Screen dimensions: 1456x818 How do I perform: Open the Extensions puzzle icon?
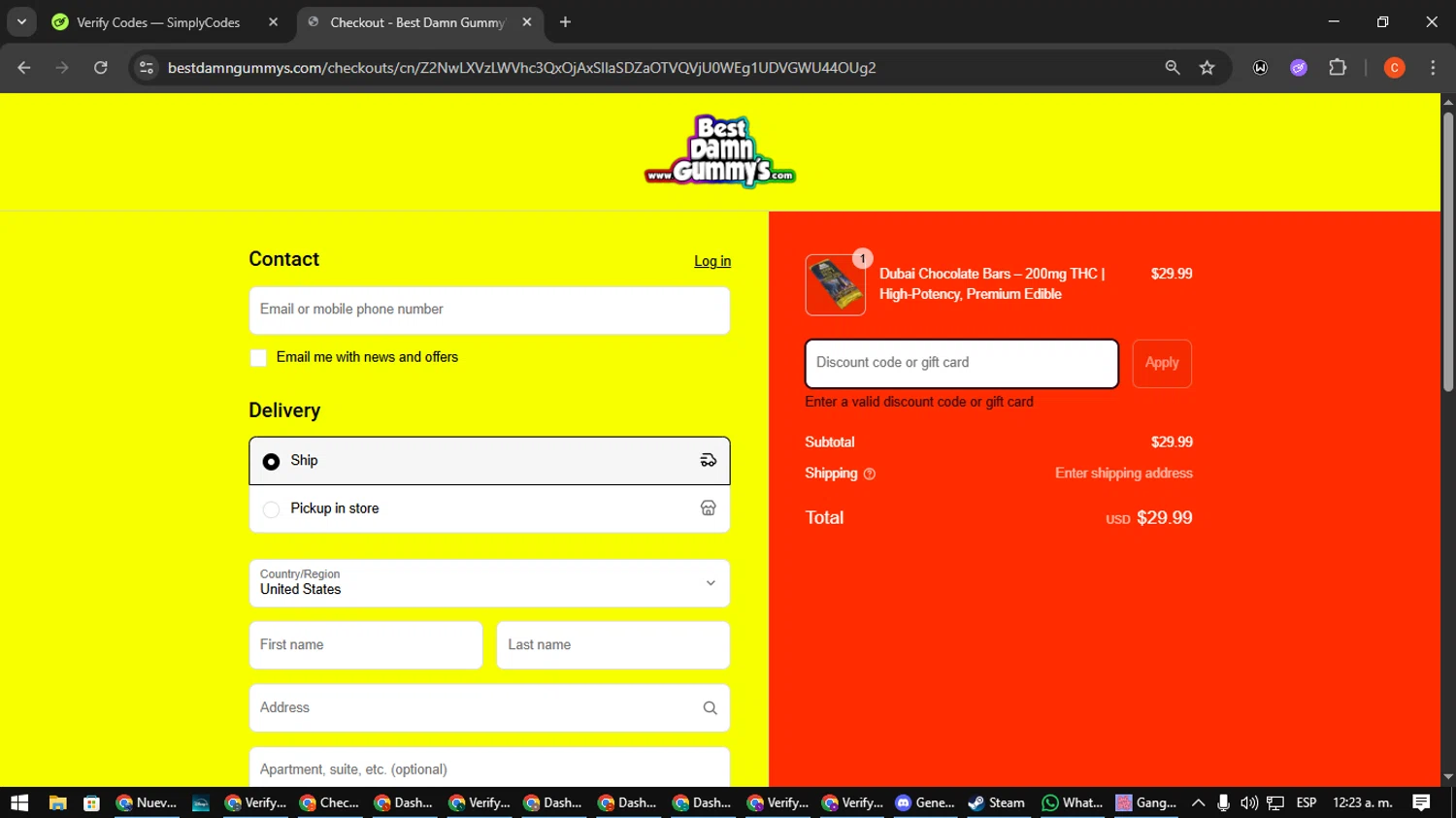click(1338, 68)
